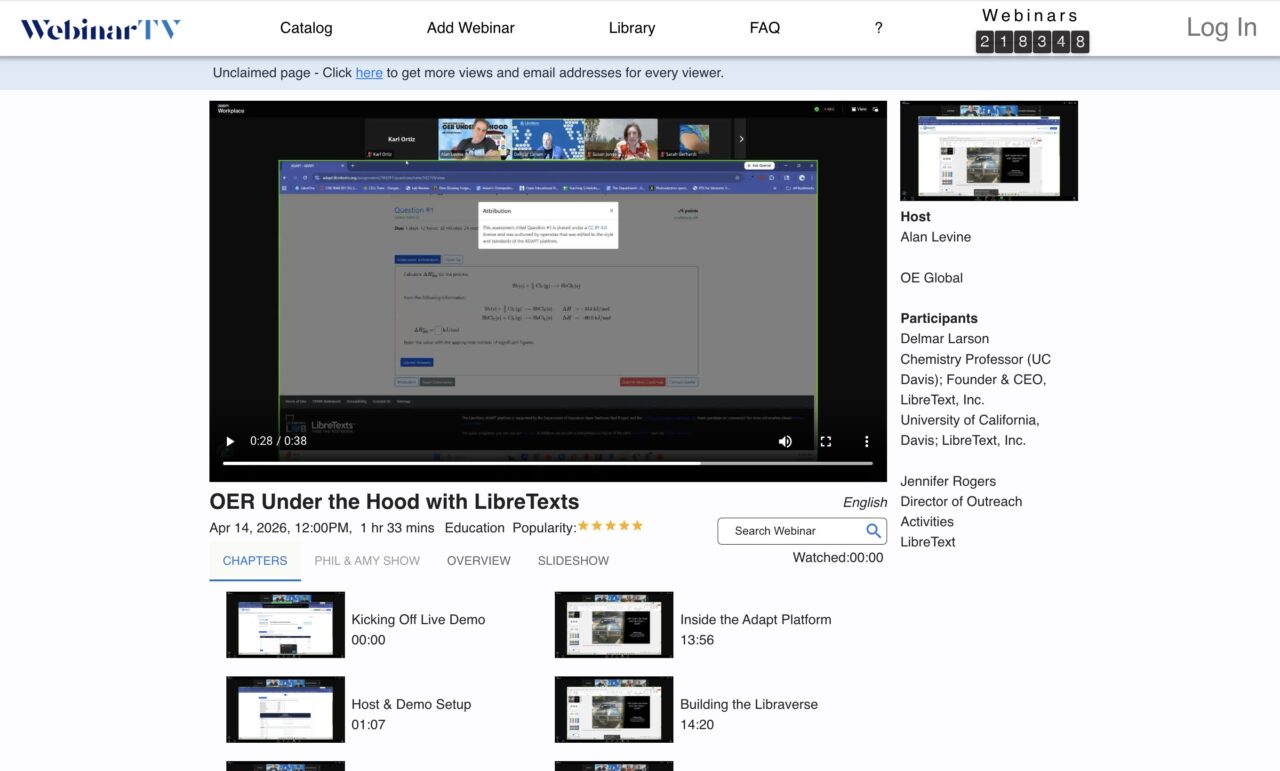The image size is (1280, 771).
Task: Open the Phil & Amy Show tab
Action: [367, 561]
